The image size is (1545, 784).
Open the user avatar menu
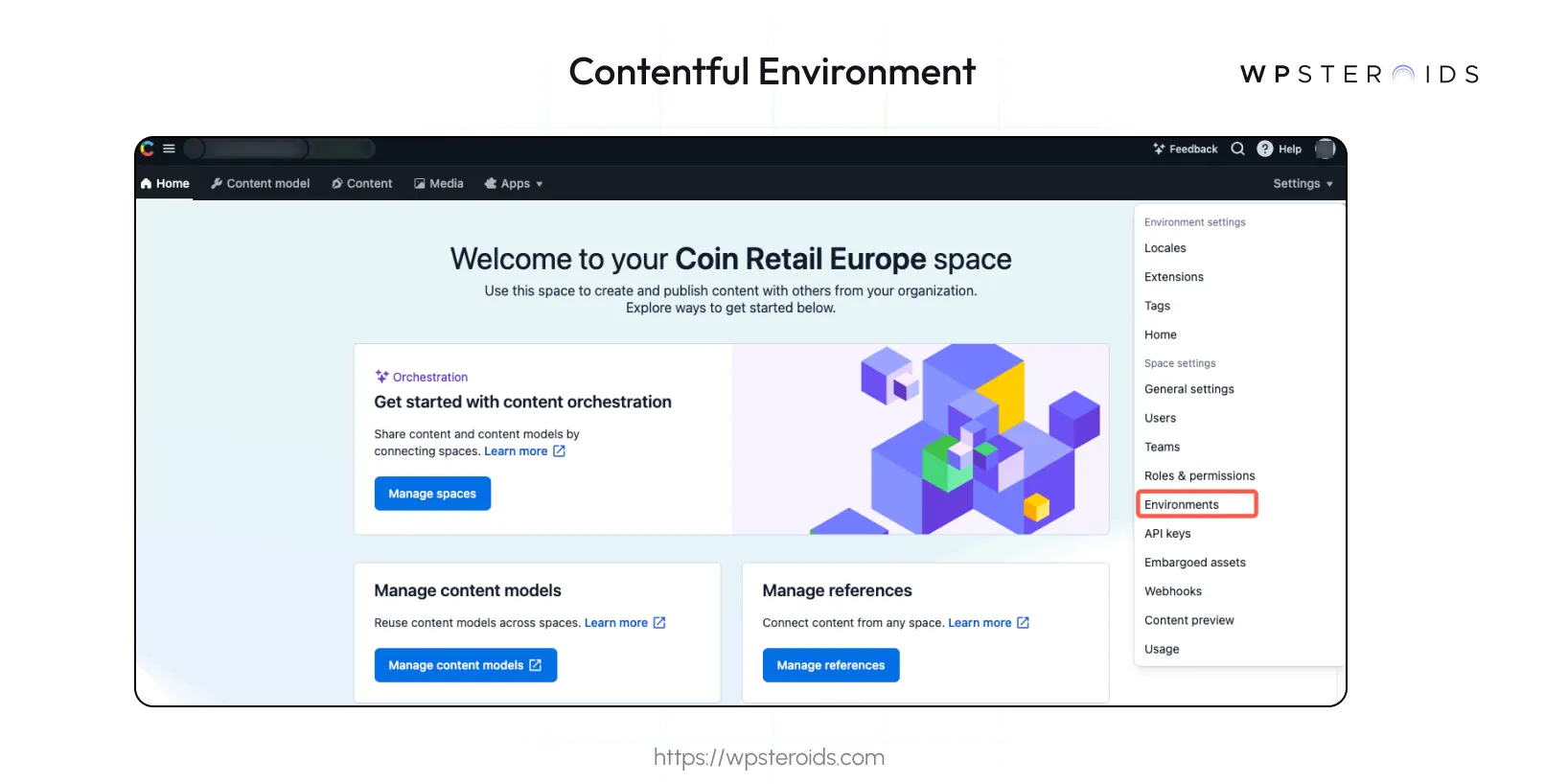click(x=1326, y=149)
